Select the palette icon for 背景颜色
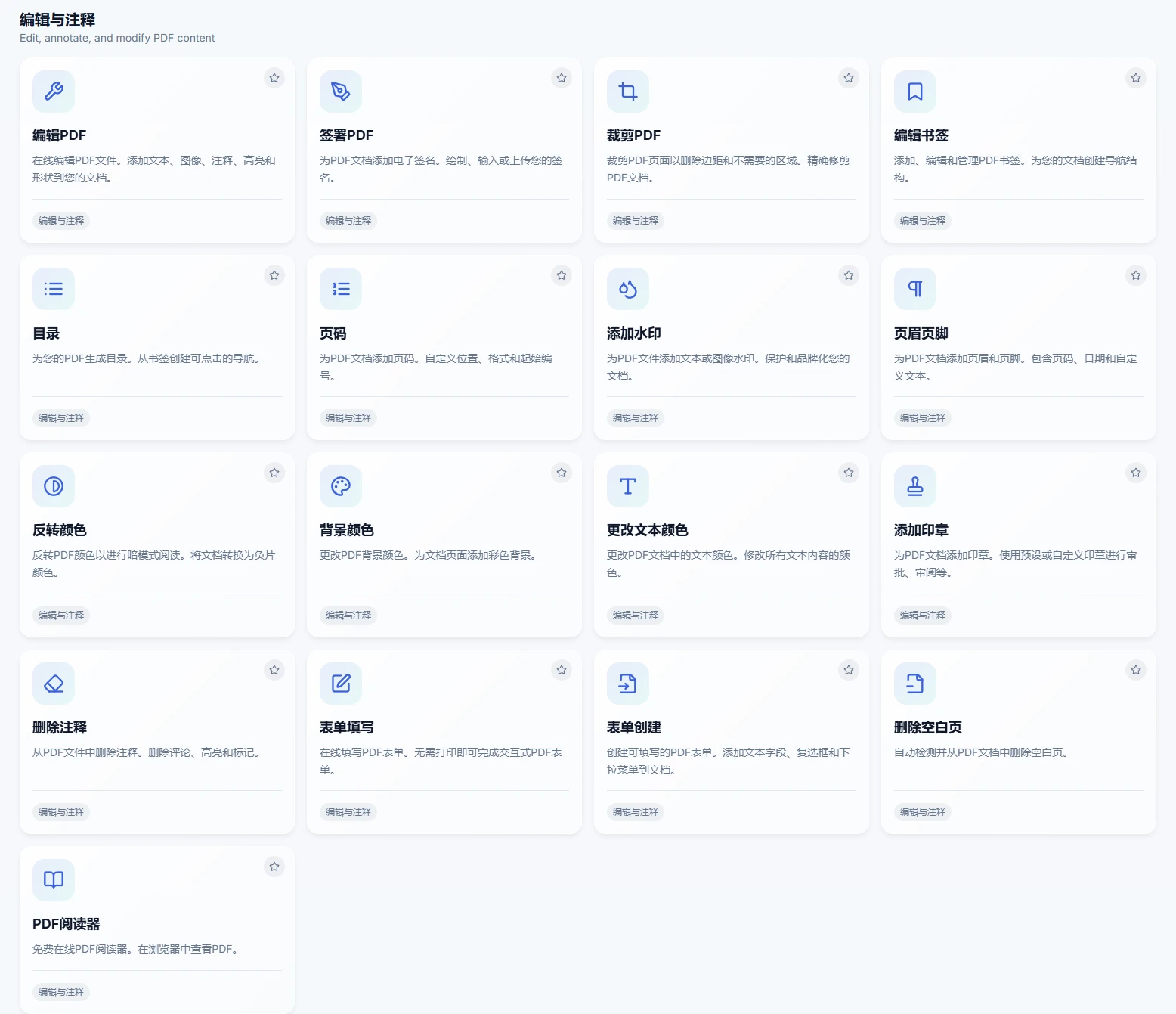This screenshot has height=1014, width=1176. coord(341,486)
